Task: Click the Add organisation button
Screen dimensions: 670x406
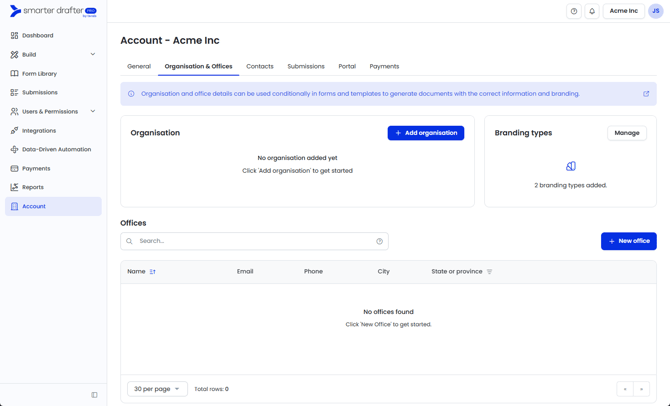Action: click(426, 133)
